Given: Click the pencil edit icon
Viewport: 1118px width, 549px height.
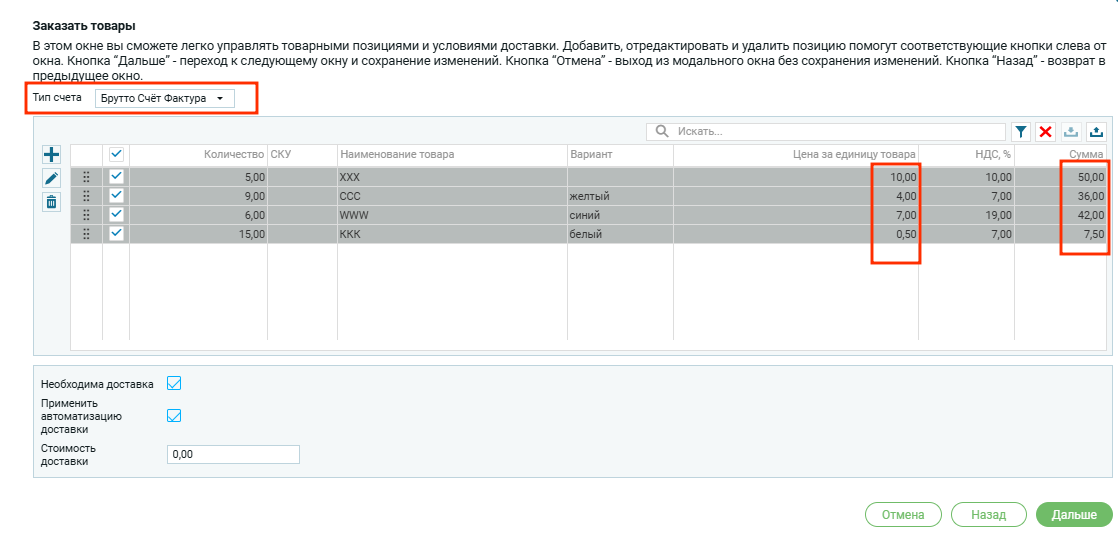Looking at the screenshot, I should pos(52,178).
